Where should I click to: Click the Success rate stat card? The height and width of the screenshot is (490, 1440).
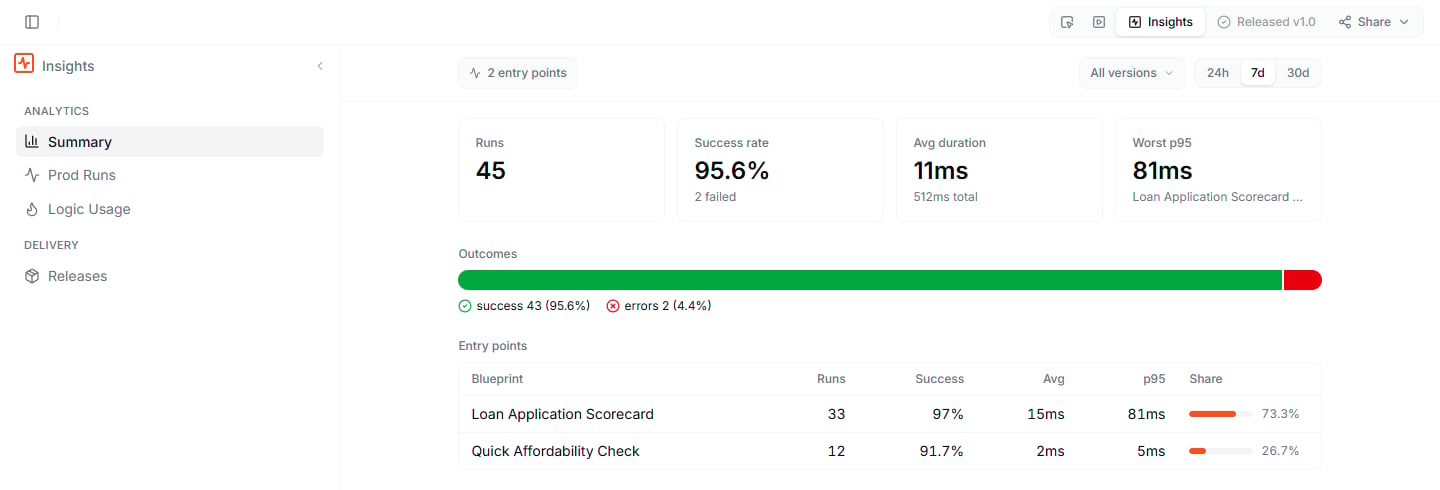pos(780,170)
